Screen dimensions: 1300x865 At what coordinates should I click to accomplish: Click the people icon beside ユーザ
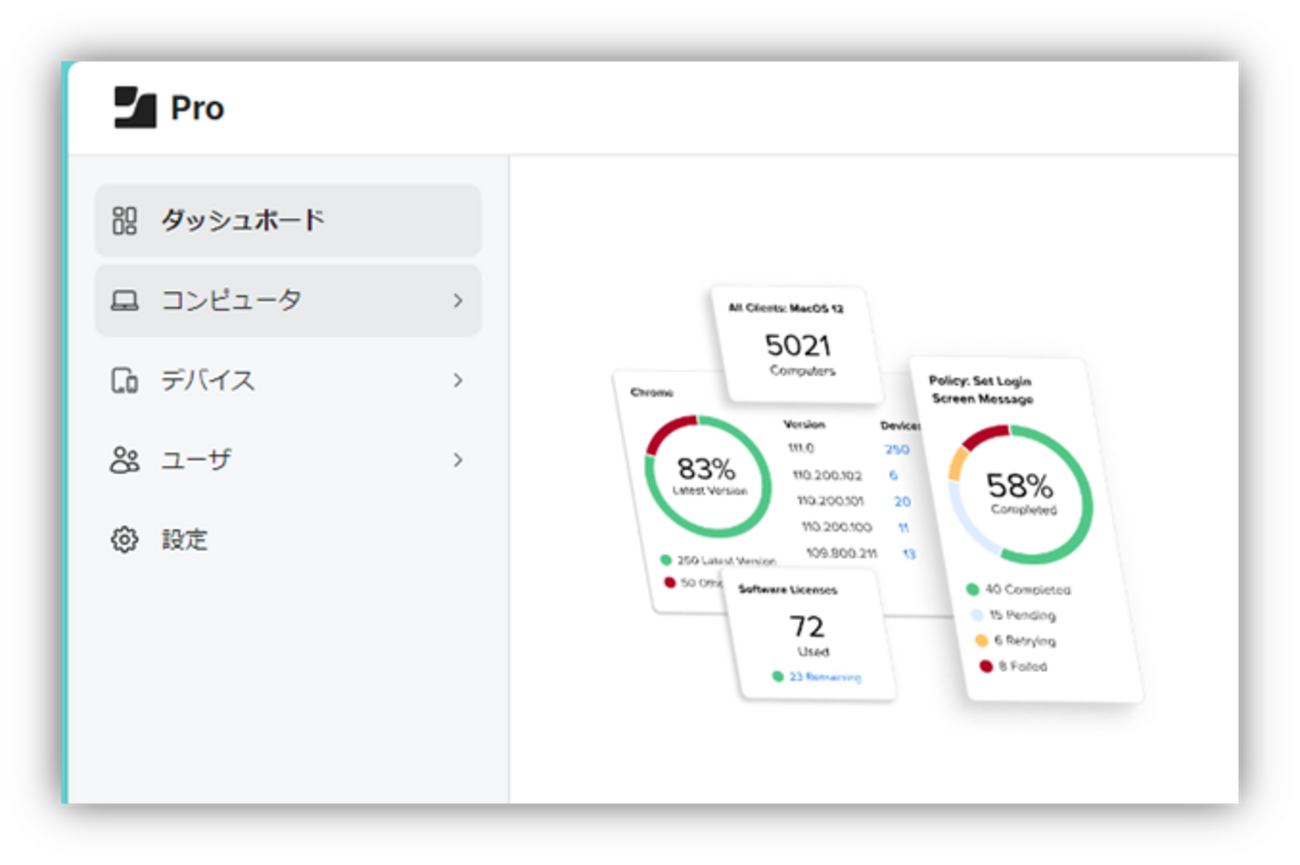point(124,460)
